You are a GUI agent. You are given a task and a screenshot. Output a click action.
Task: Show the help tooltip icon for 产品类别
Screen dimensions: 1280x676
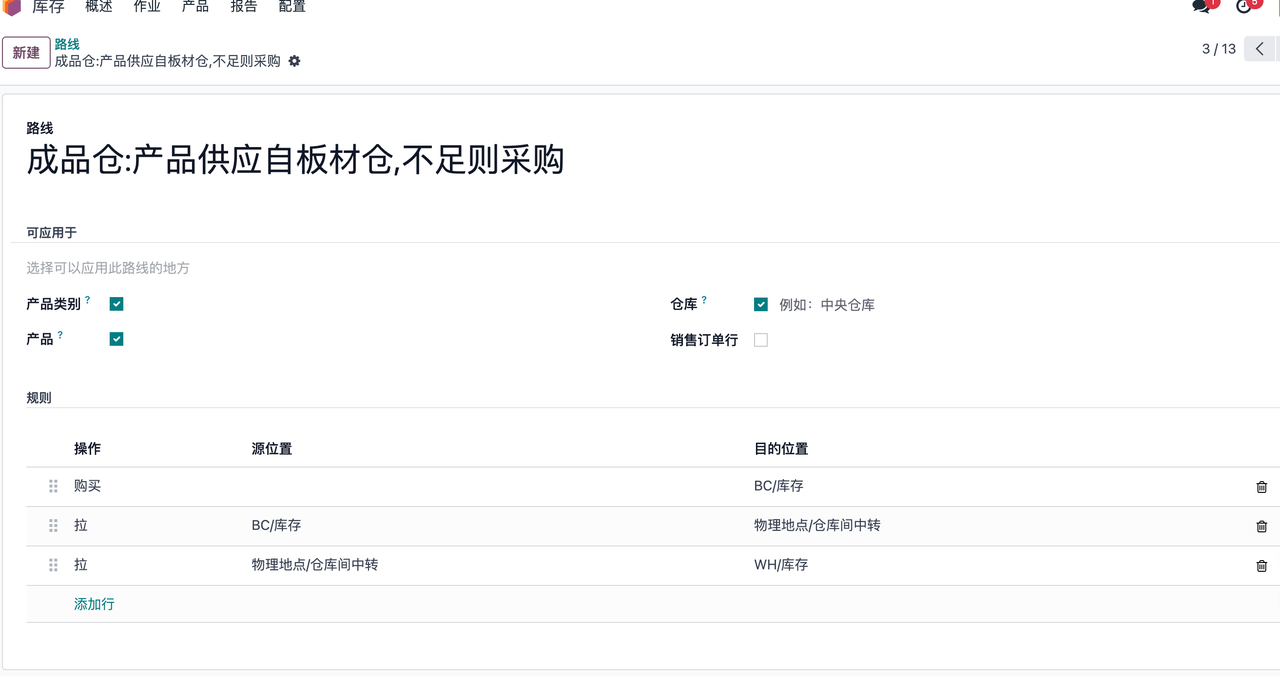pyautogui.click(x=88, y=300)
